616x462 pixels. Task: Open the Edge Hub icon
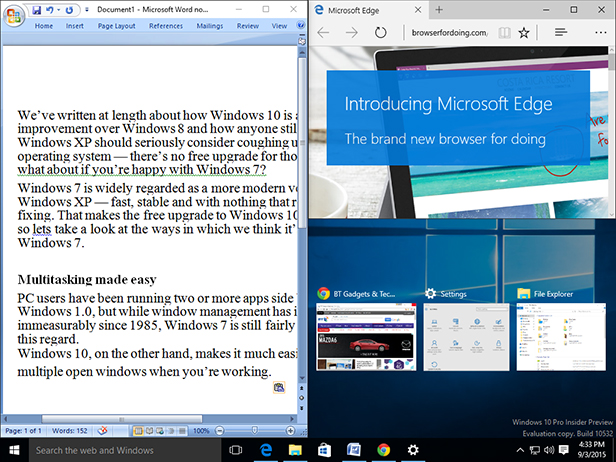pos(561,33)
